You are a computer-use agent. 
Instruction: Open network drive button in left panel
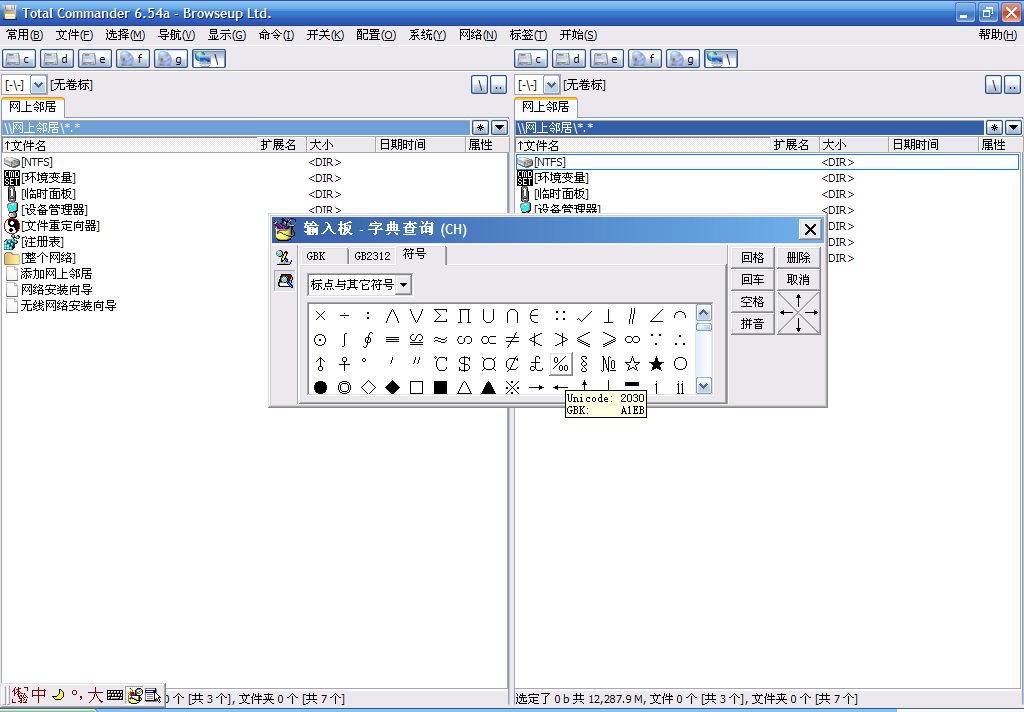click(x=209, y=59)
